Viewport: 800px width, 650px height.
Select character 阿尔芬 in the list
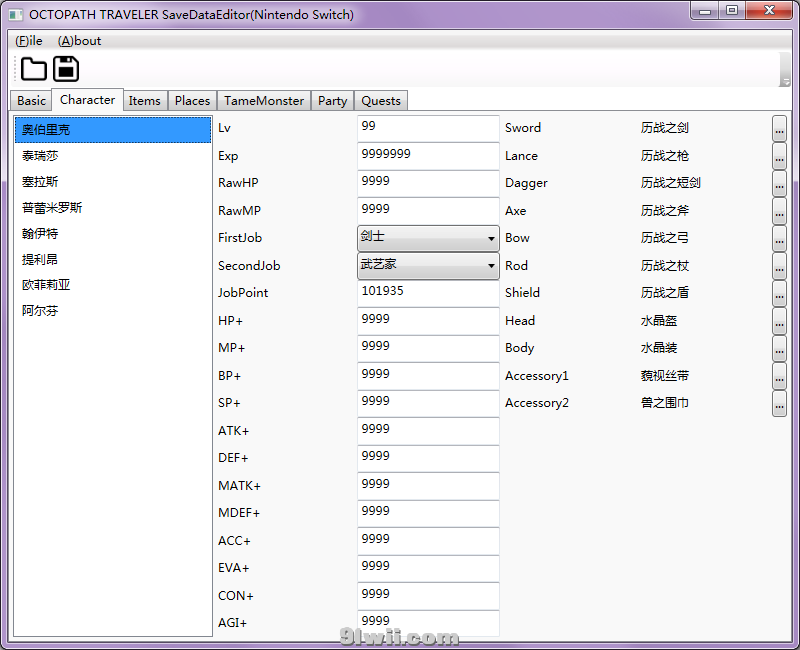pyautogui.click(x=113, y=311)
